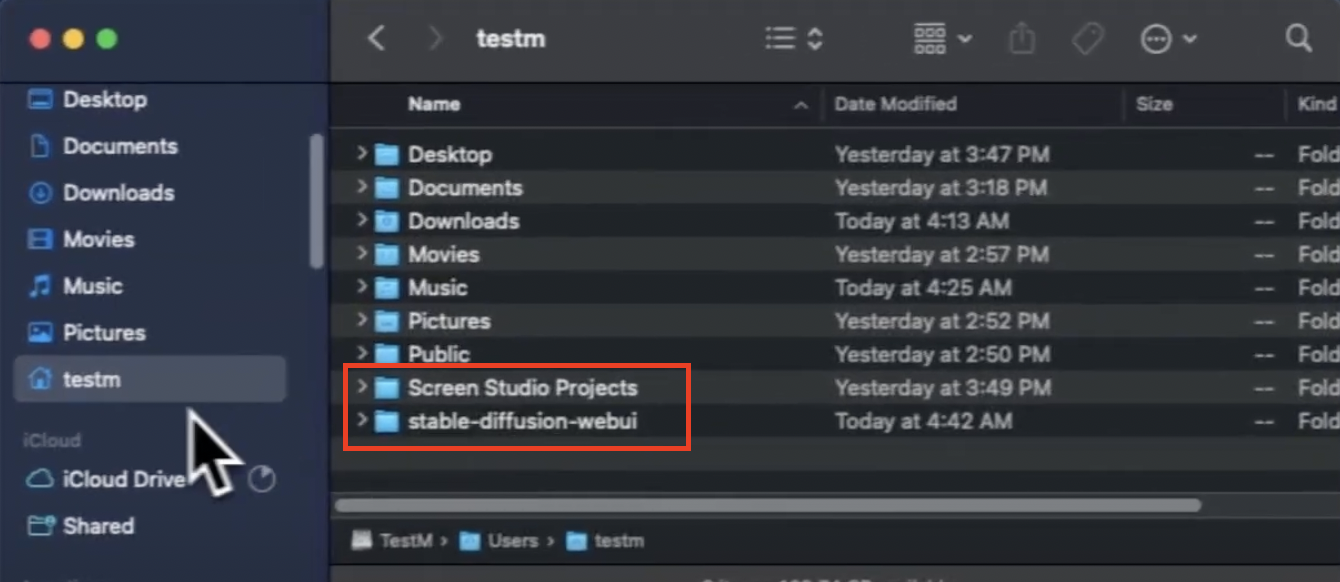Expand the Documents folder disclosure triangle
The height and width of the screenshot is (582, 1340).
point(362,187)
